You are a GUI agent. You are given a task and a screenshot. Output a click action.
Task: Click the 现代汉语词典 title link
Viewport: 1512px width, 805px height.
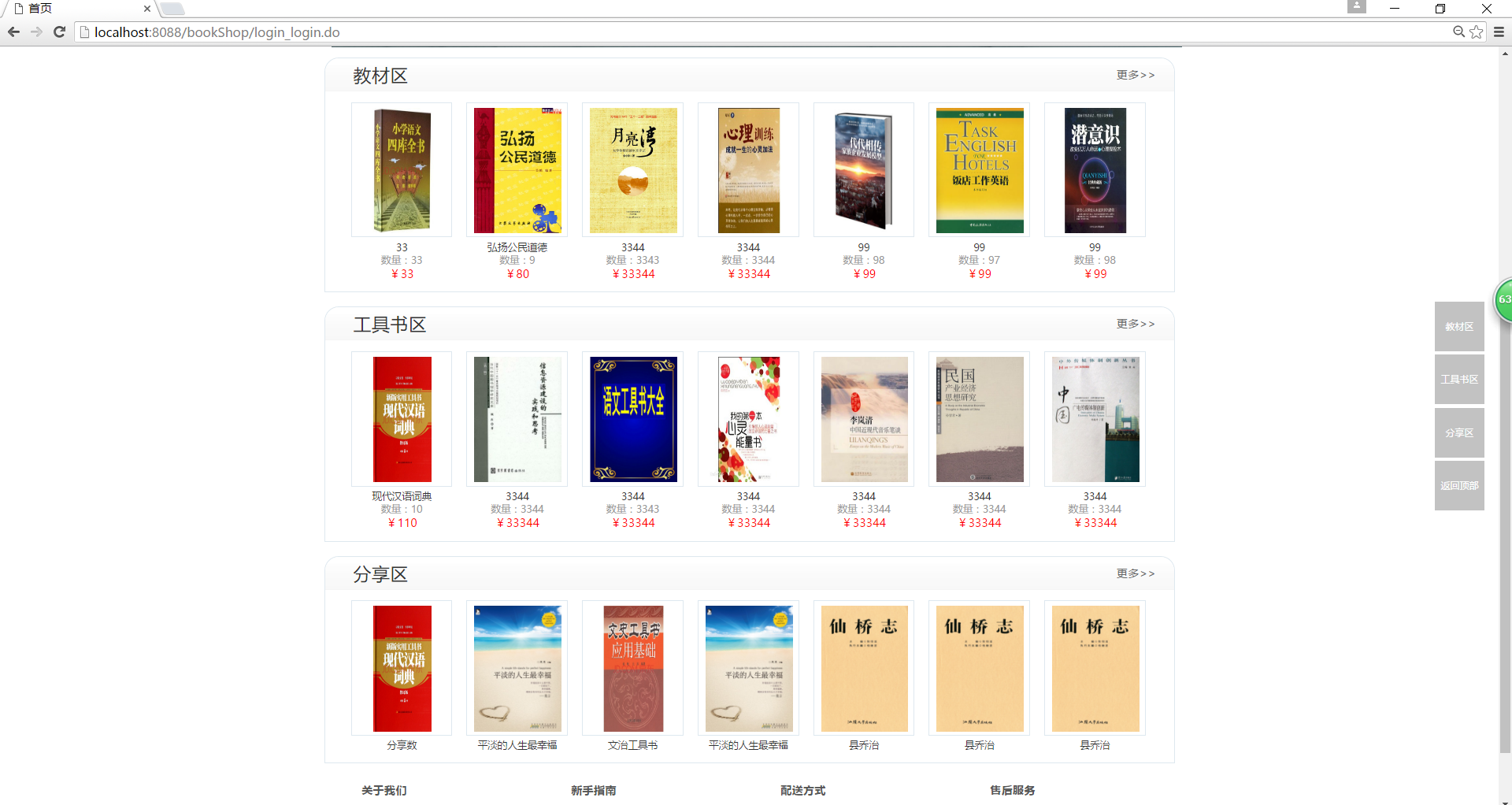tap(402, 496)
